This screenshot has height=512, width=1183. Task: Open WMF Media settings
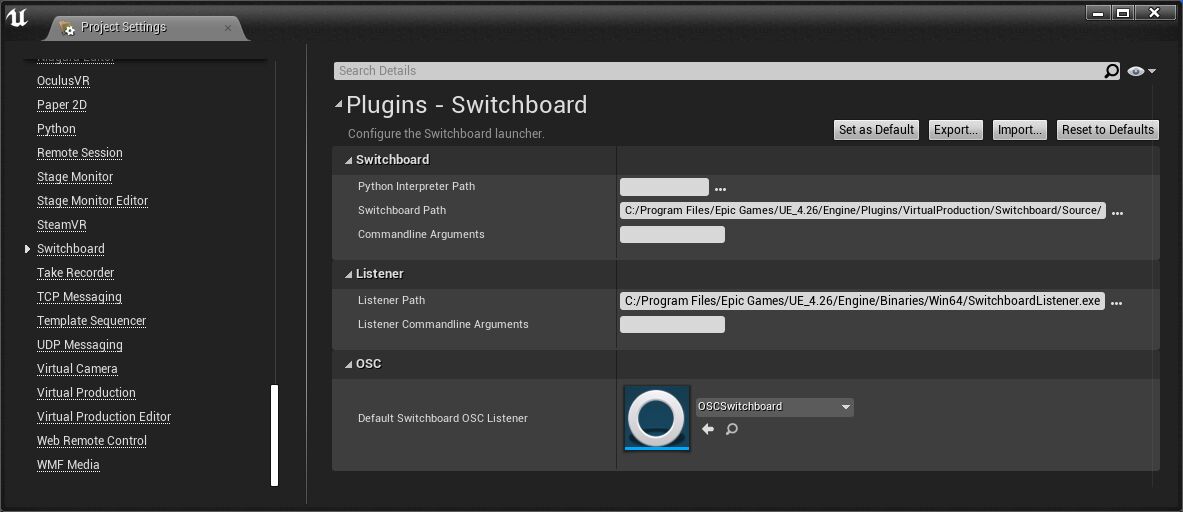[68, 465]
